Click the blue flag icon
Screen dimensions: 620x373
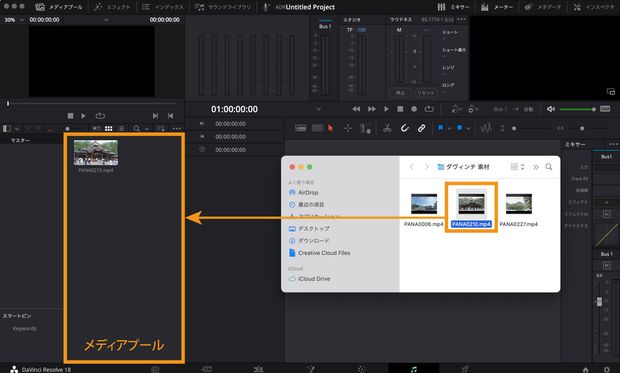click(x=440, y=128)
